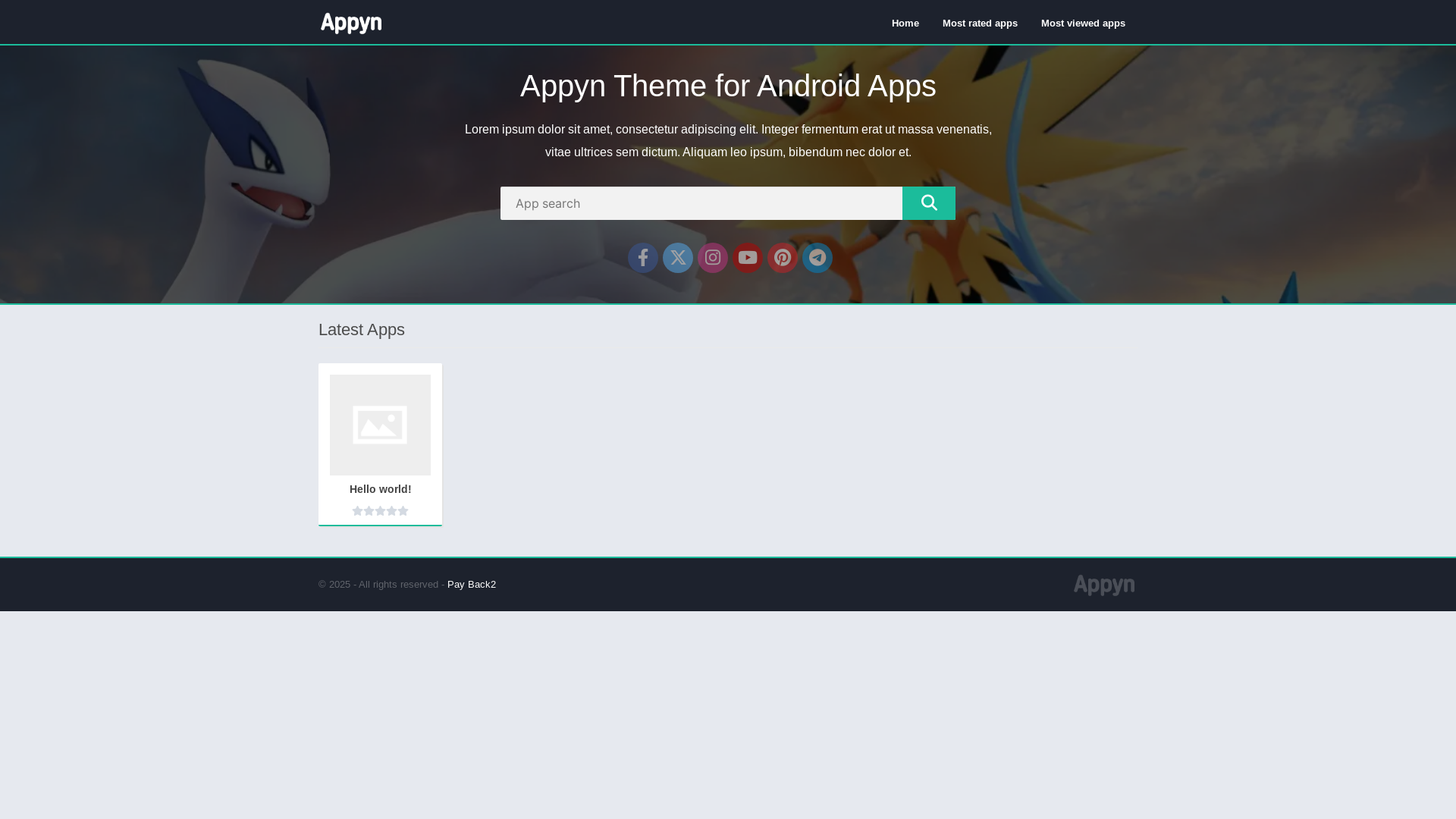This screenshot has width=1456, height=819.
Task: Open Most rated apps menu item
Action: tap(980, 24)
